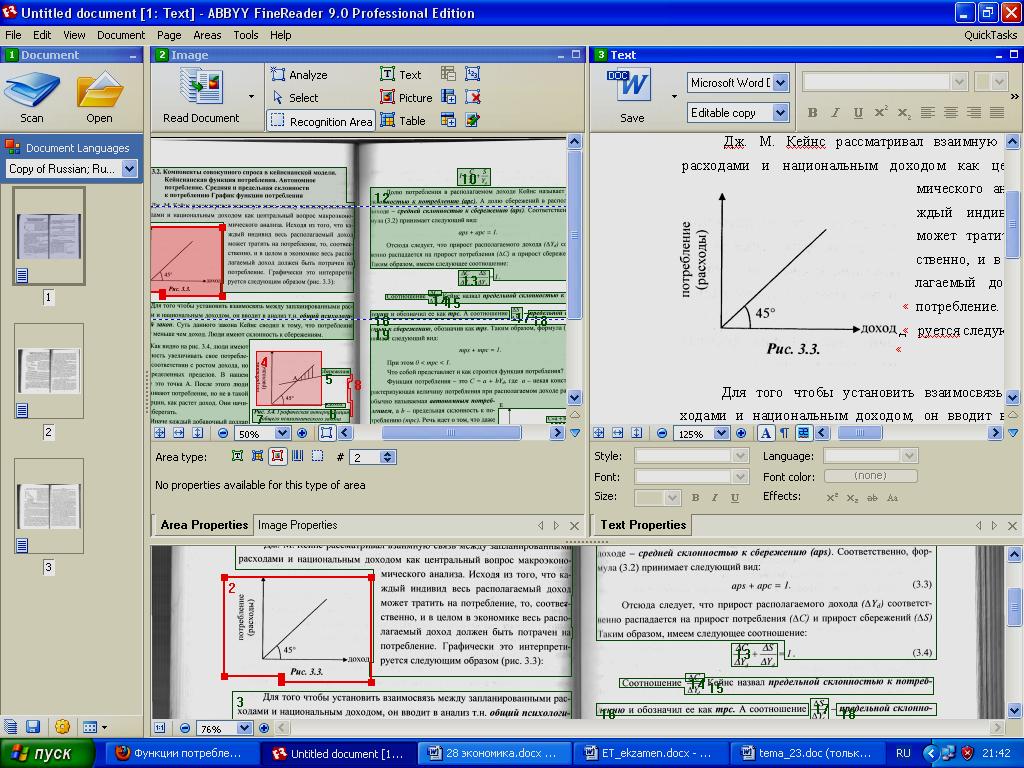
Task: Pick the Table area drawing tool
Action: point(402,120)
